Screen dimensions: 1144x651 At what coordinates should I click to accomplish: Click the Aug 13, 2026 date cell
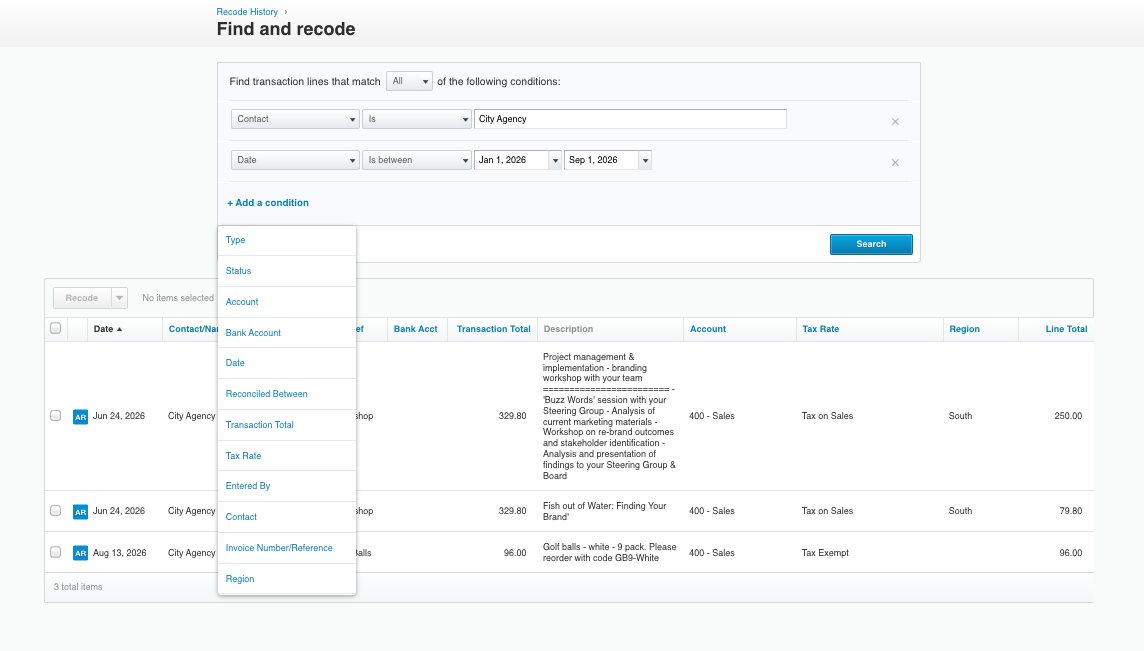120,553
